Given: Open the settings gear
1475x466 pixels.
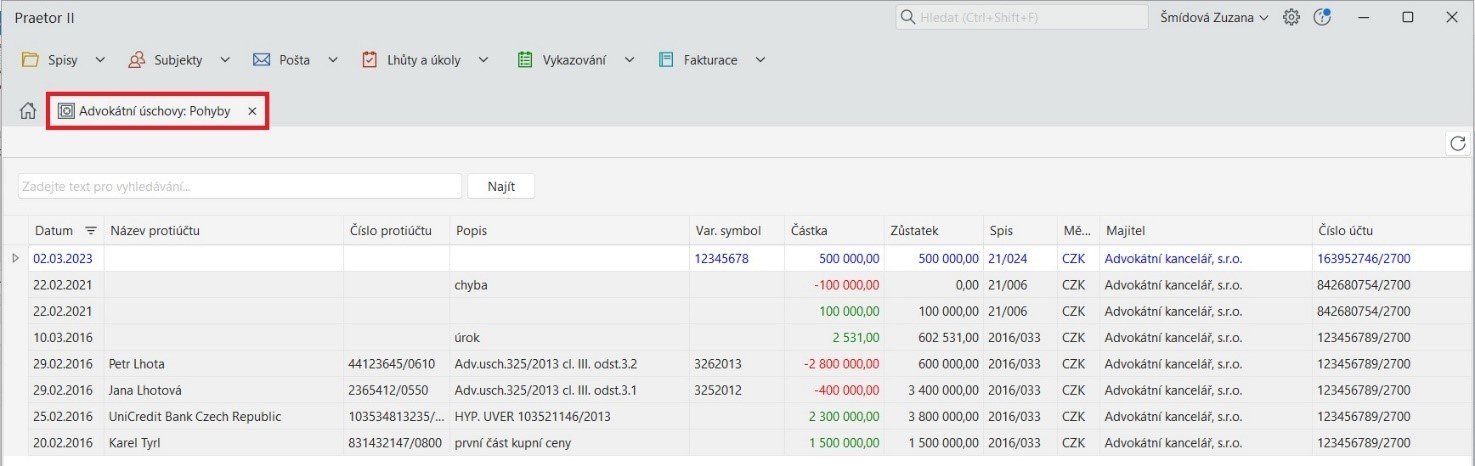Looking at the screenshot, I should click(x=1291, y=18).
